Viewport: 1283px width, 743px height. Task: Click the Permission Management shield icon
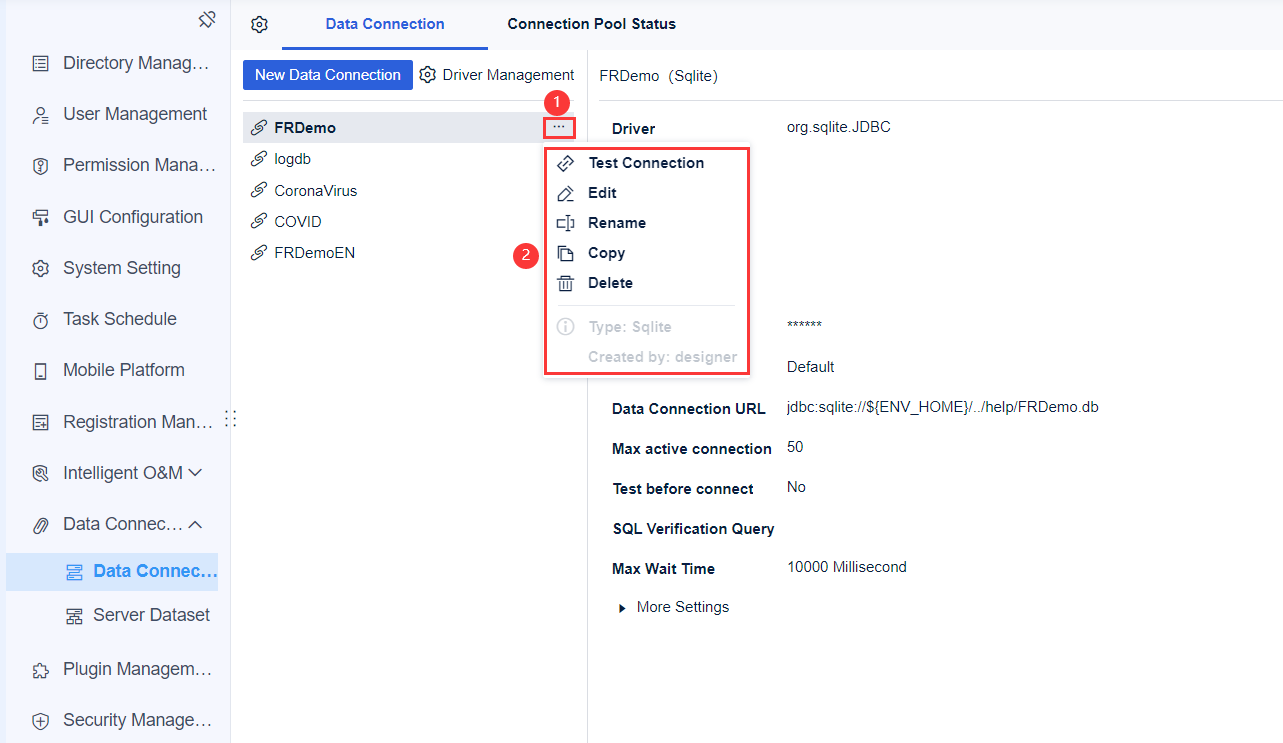point(41,164)
